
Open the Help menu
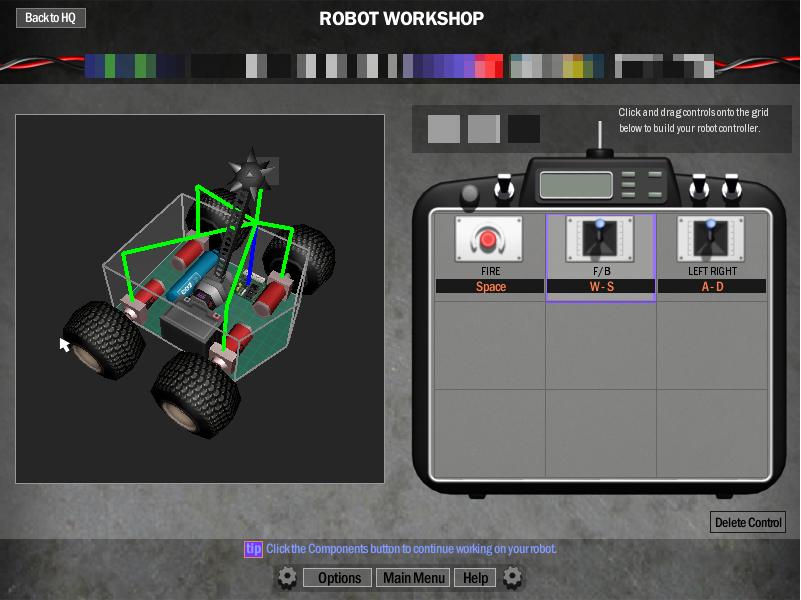click(x=475, y=578)
